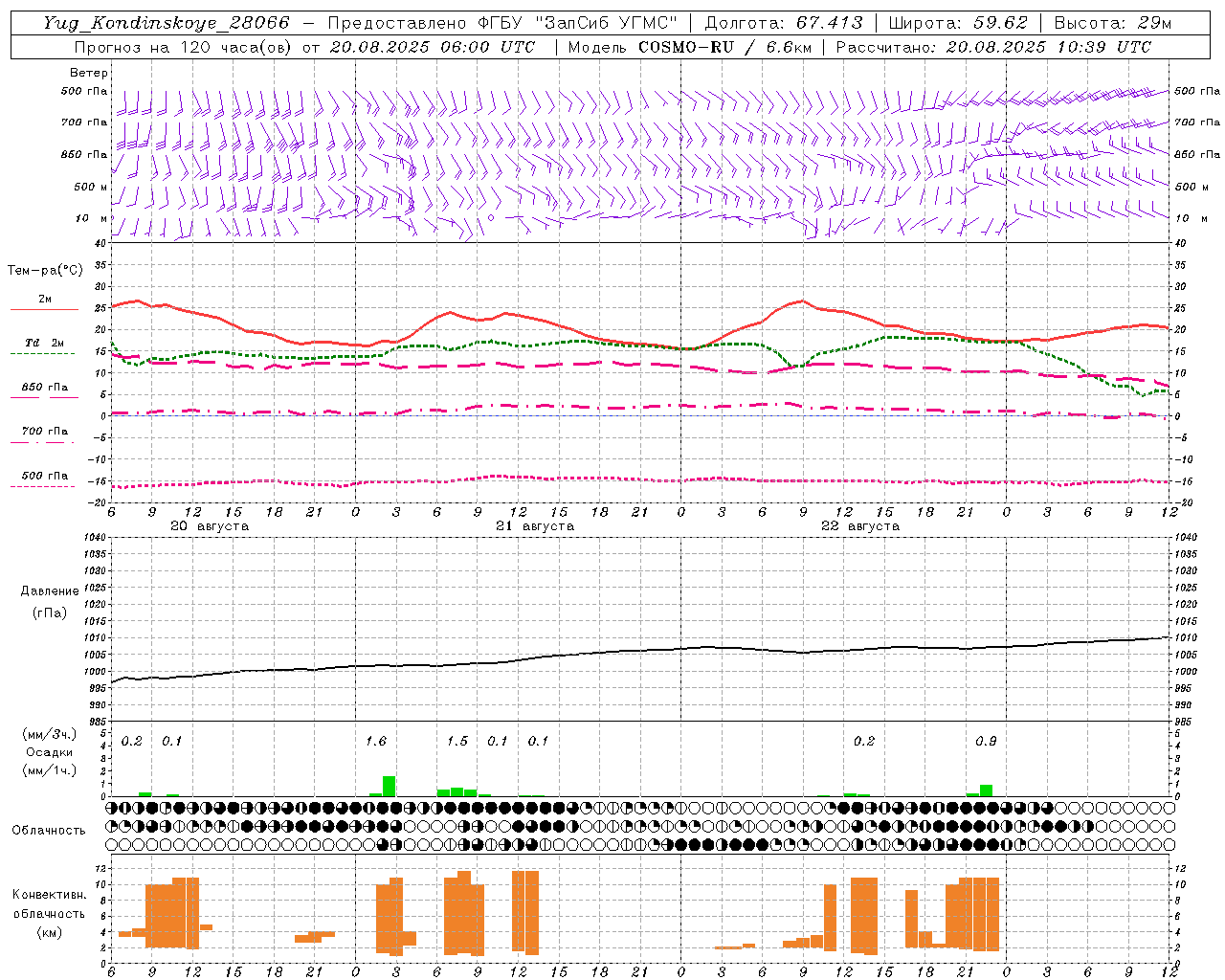The width and height of the screenshot is (1225, 980).
Task: Click the "(мм/1ч.)" hourly precipitation unit label
Action: [x=50, y=769]
